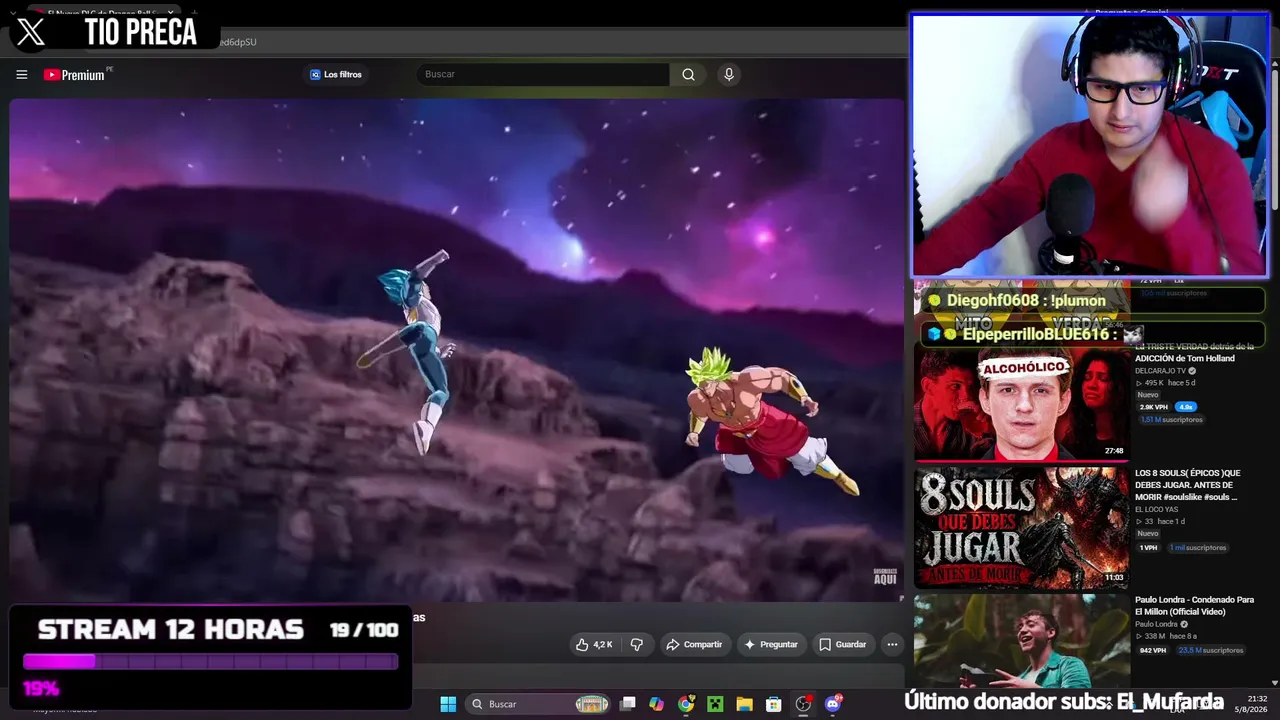Click the taskbar Buscar search box
The height and width of the screenshot is (720, 1280).
point(537,704)
